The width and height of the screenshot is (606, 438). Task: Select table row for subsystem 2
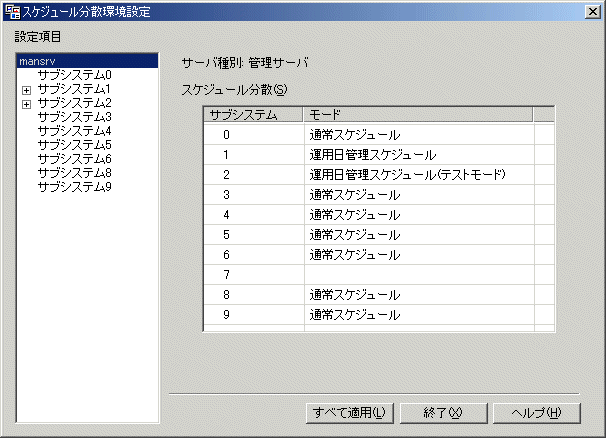coord(379,175)
